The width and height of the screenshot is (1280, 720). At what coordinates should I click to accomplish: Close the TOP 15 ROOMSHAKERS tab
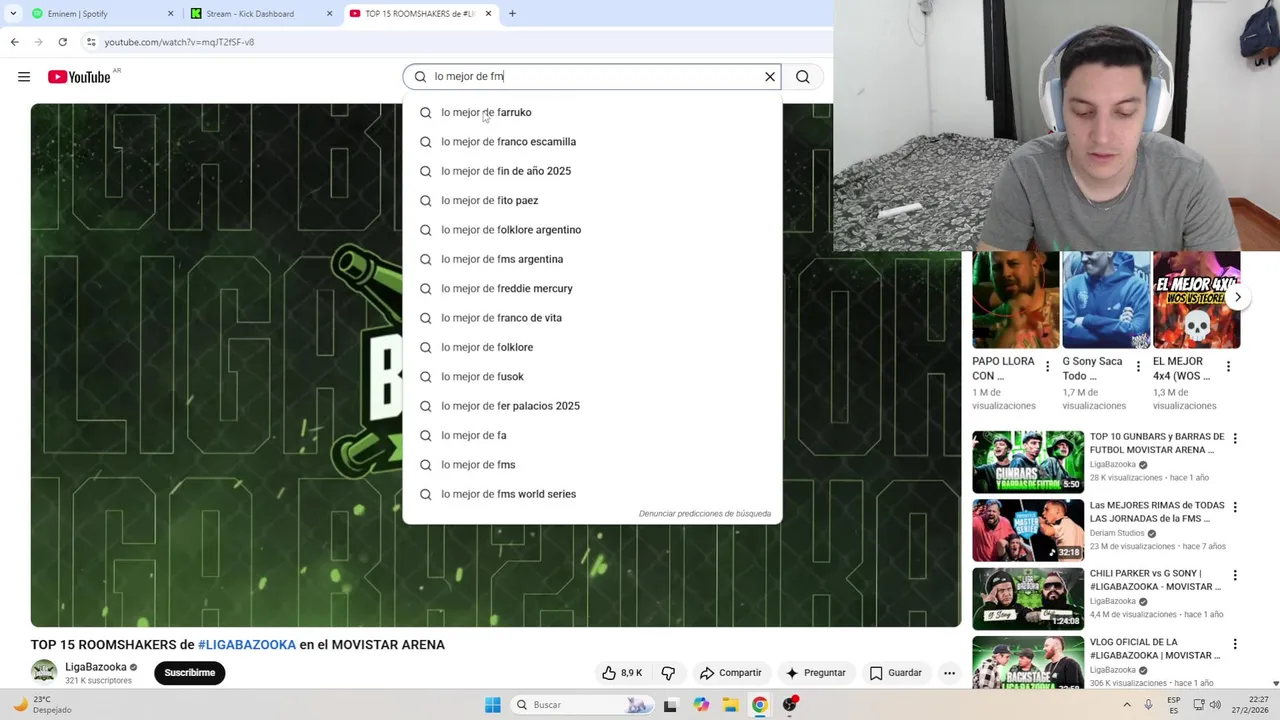pyautogui.click(x=488, y=14)
